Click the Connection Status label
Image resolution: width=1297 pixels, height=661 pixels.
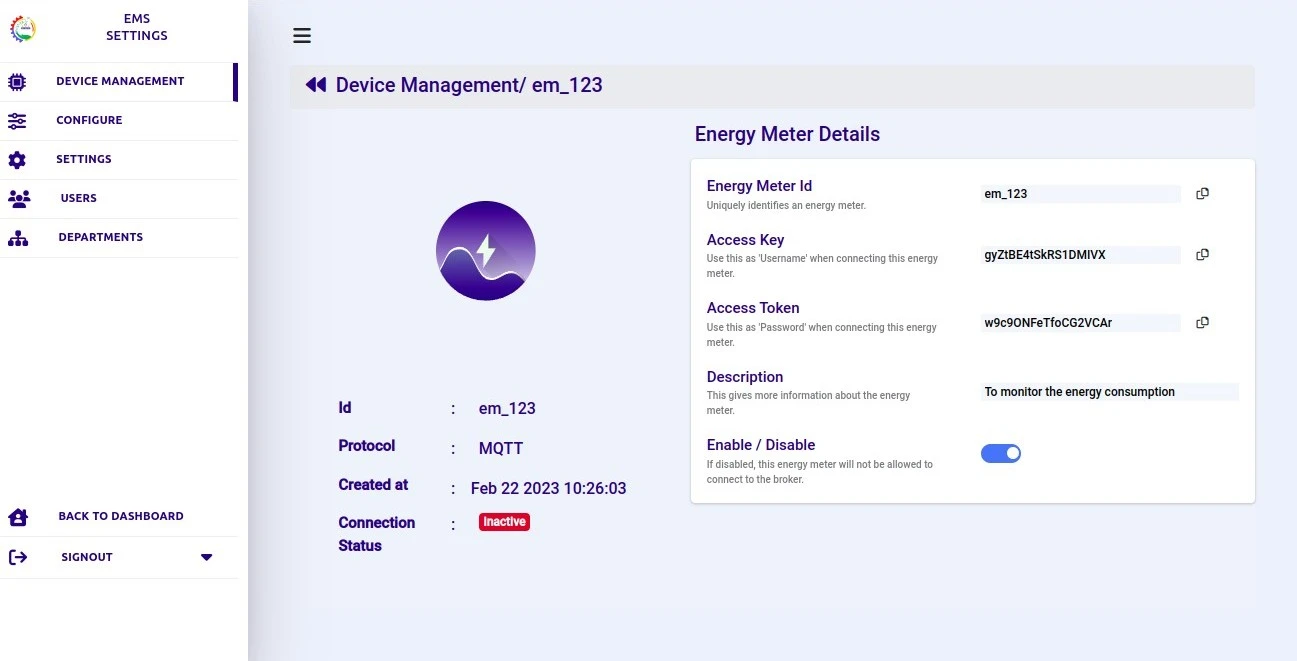pos(377,534)
